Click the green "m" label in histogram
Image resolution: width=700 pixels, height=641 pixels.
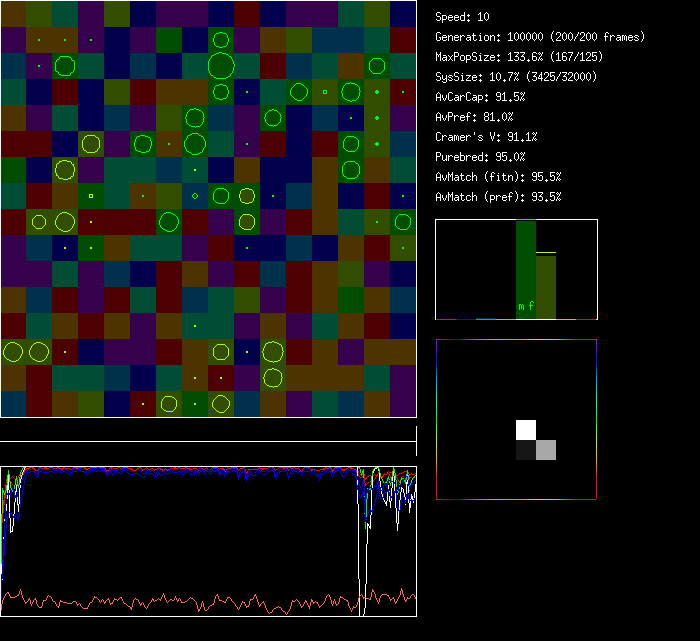tap(521, 306)
